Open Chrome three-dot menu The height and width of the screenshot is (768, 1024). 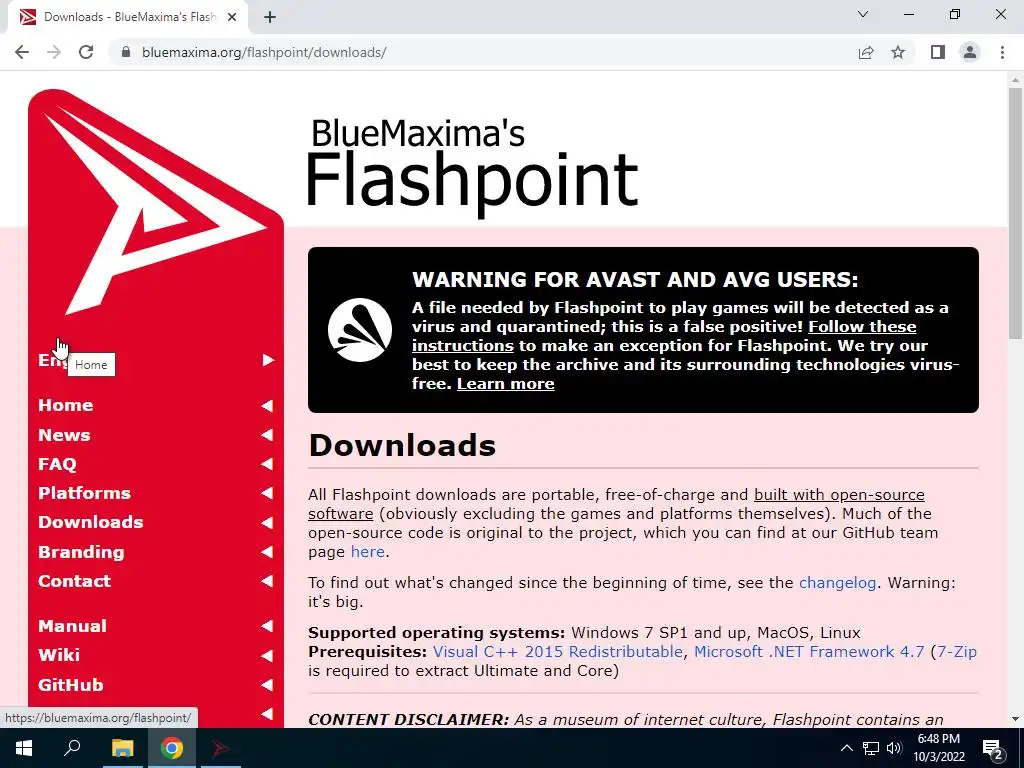1002,52
